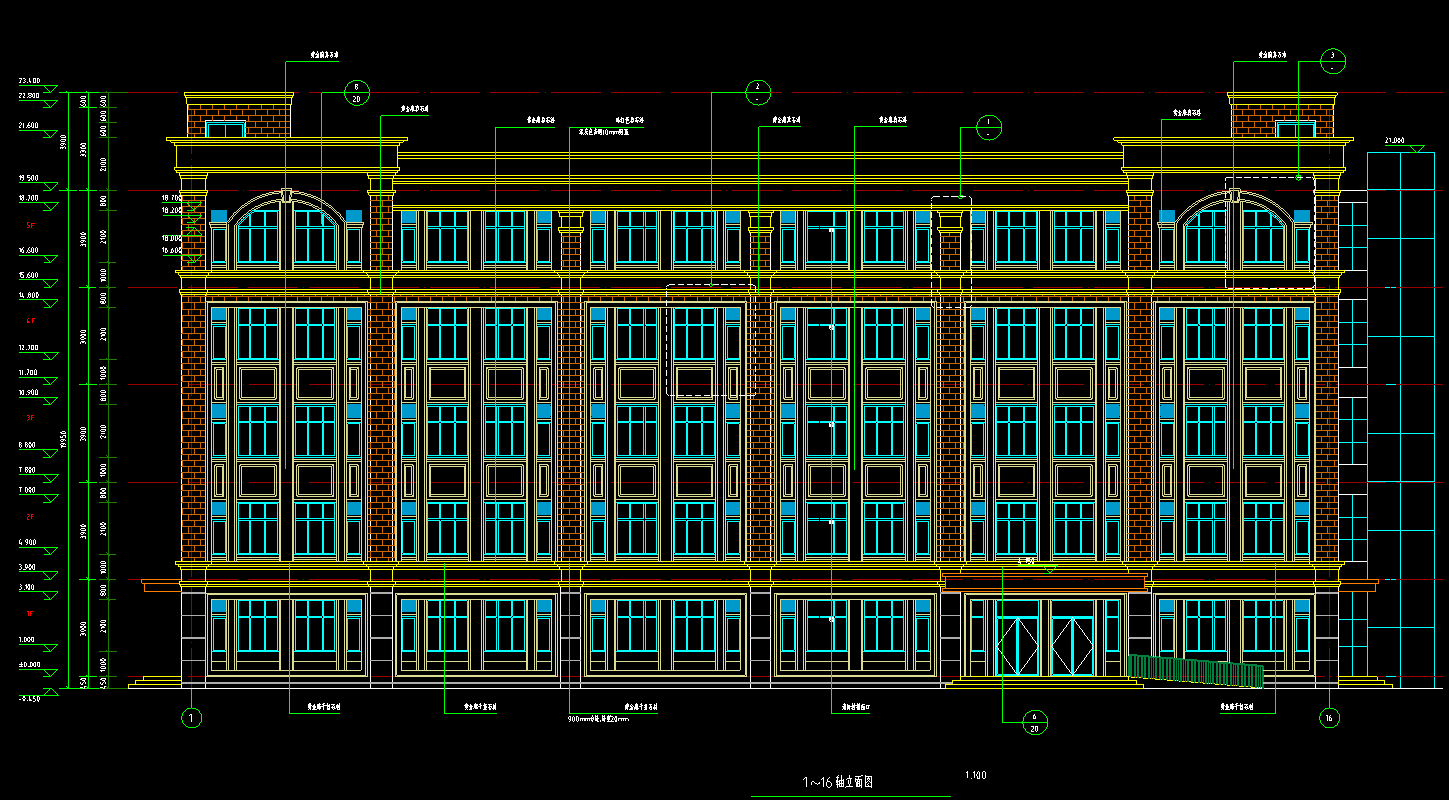Click the red 3F floor label
The image size is (1449, 800).
point(30,417)
